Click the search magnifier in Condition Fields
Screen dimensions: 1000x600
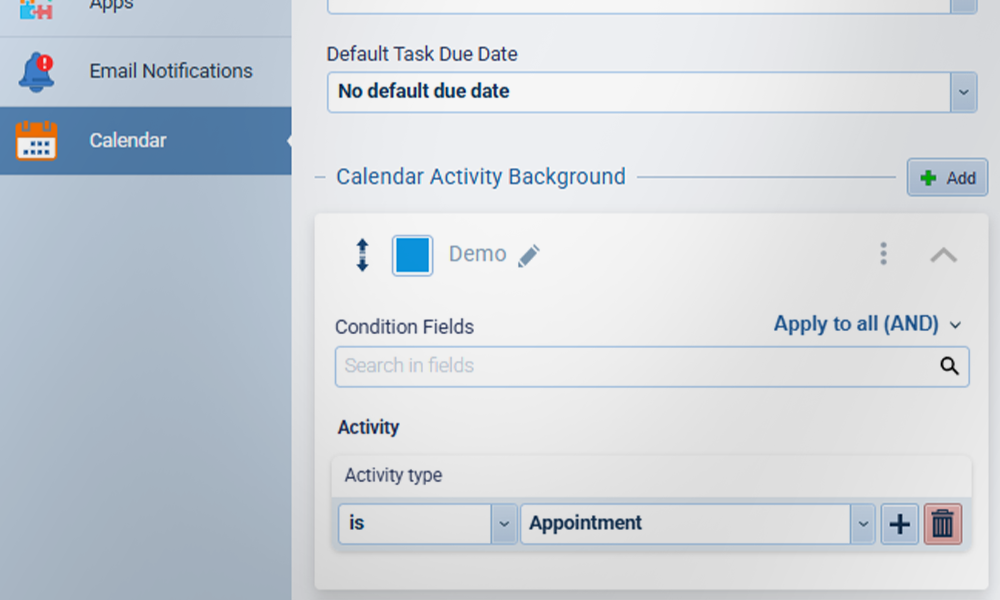pos(949,366)
